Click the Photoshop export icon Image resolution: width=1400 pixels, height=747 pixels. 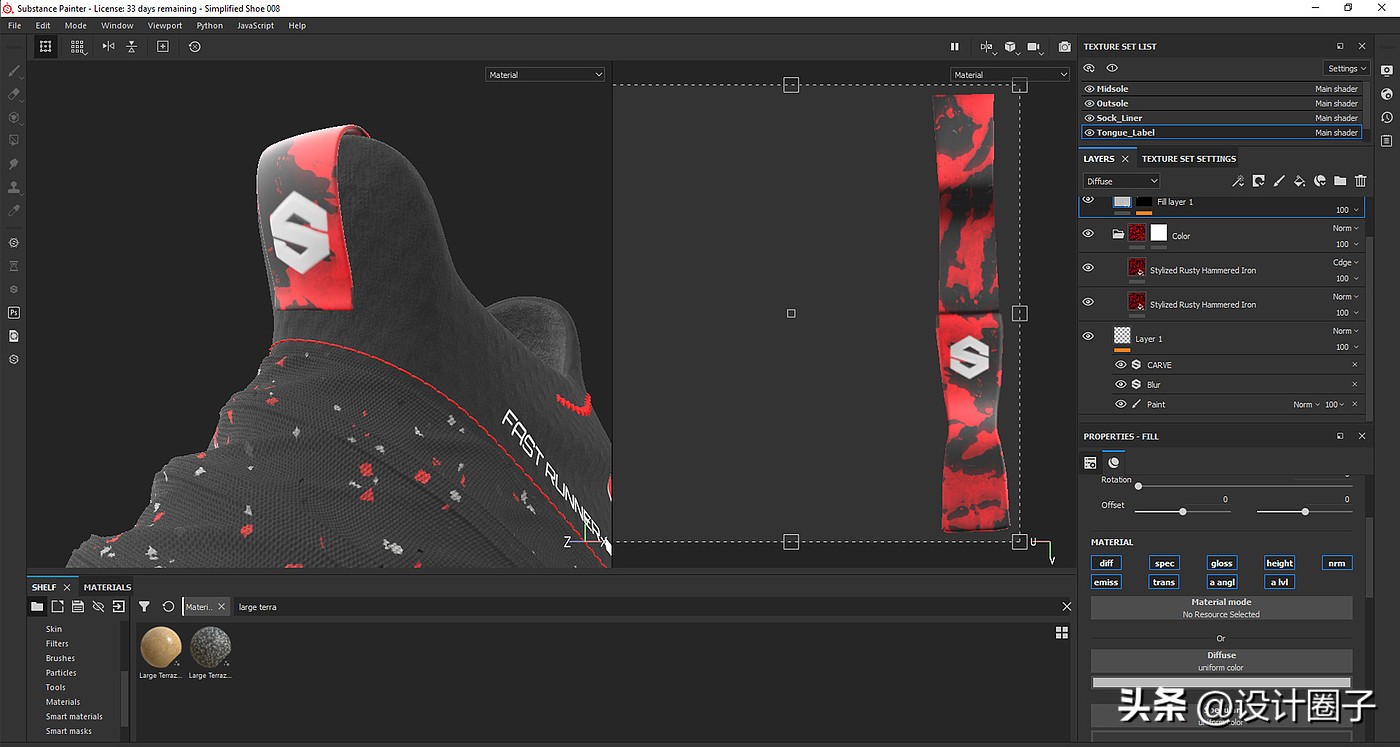click(14, 312)
